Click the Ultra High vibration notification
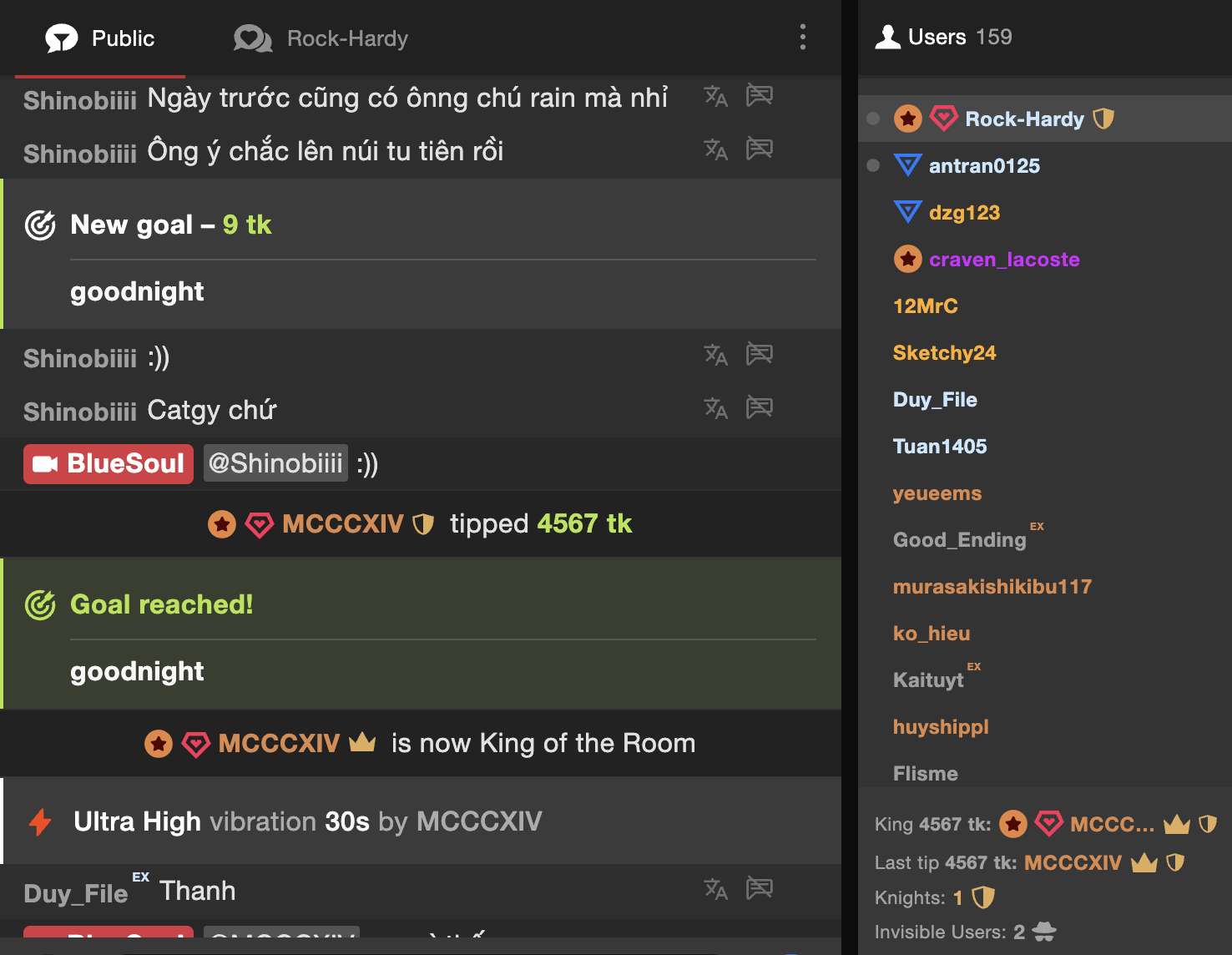This screenshot has width=1232, height=955. (x=307, y=821)
